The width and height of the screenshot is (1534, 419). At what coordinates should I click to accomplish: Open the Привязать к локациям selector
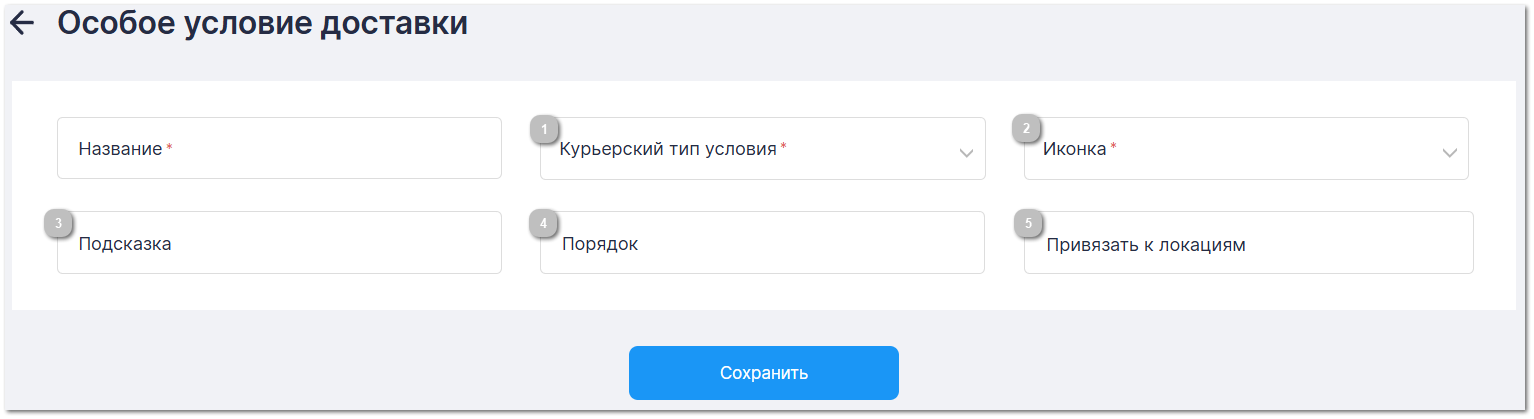click(1248, 243)
